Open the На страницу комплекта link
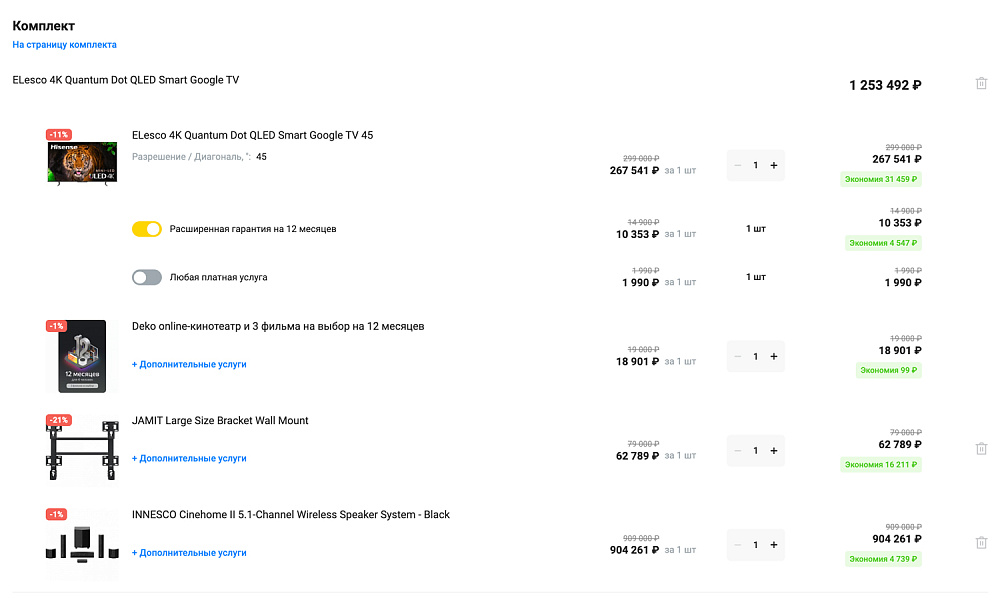 (65, 45)
